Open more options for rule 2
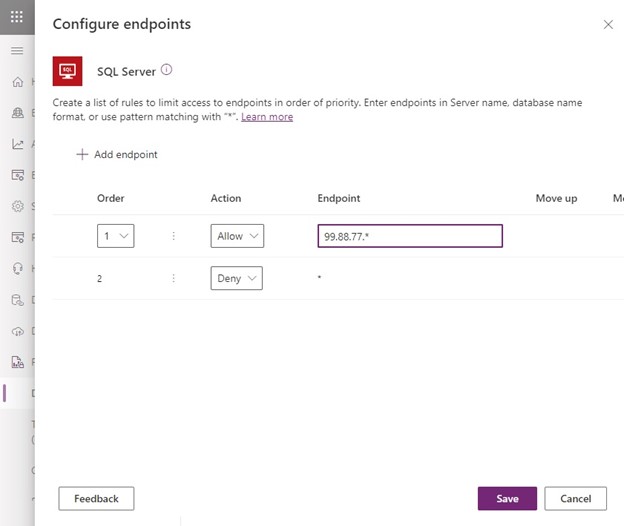 click(173, 278)
